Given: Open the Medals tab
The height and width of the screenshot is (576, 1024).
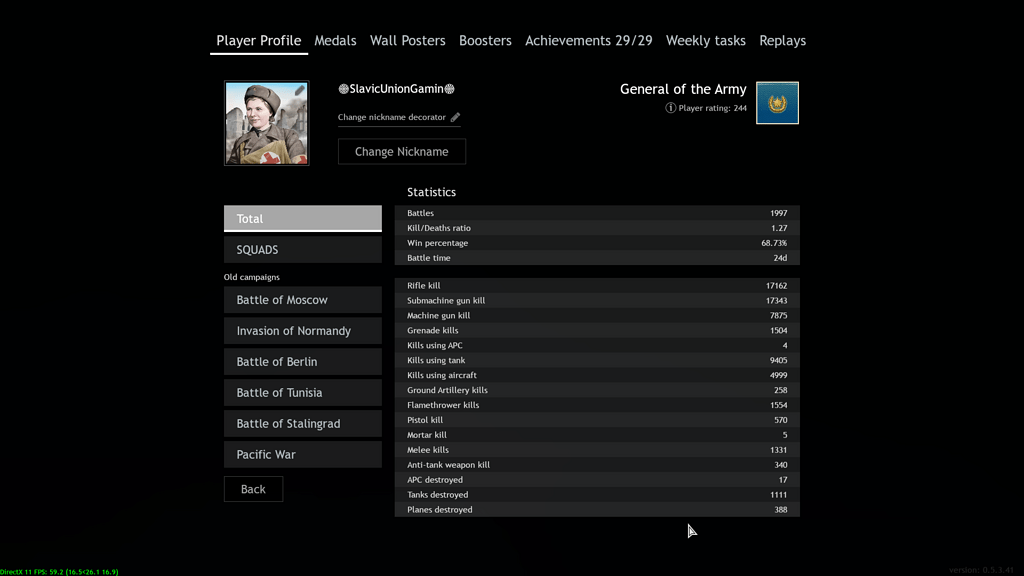Looking at the screenshot, I should (x=335, y=41).
